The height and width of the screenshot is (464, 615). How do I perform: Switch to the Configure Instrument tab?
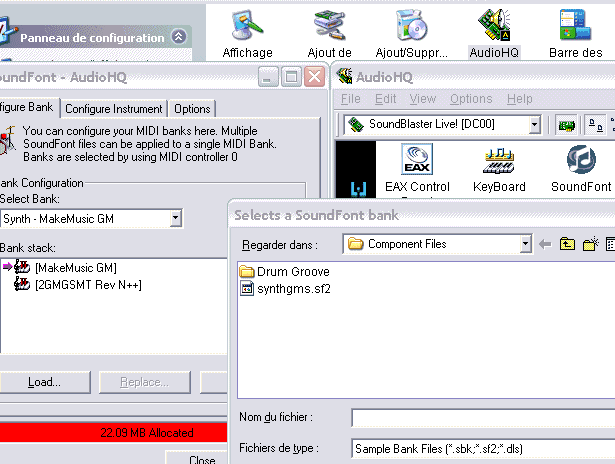[x=114, y=109]
